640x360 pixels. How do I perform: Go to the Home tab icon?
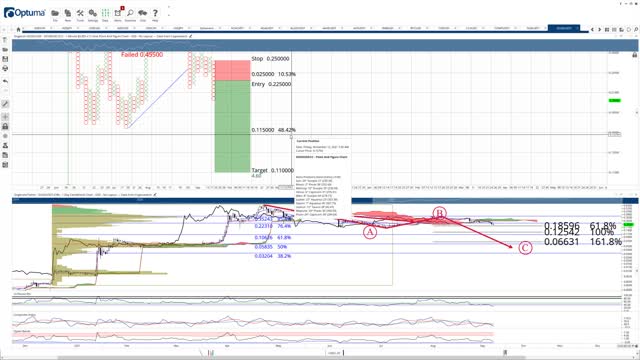pyautogui.click(x=18, y=29)
